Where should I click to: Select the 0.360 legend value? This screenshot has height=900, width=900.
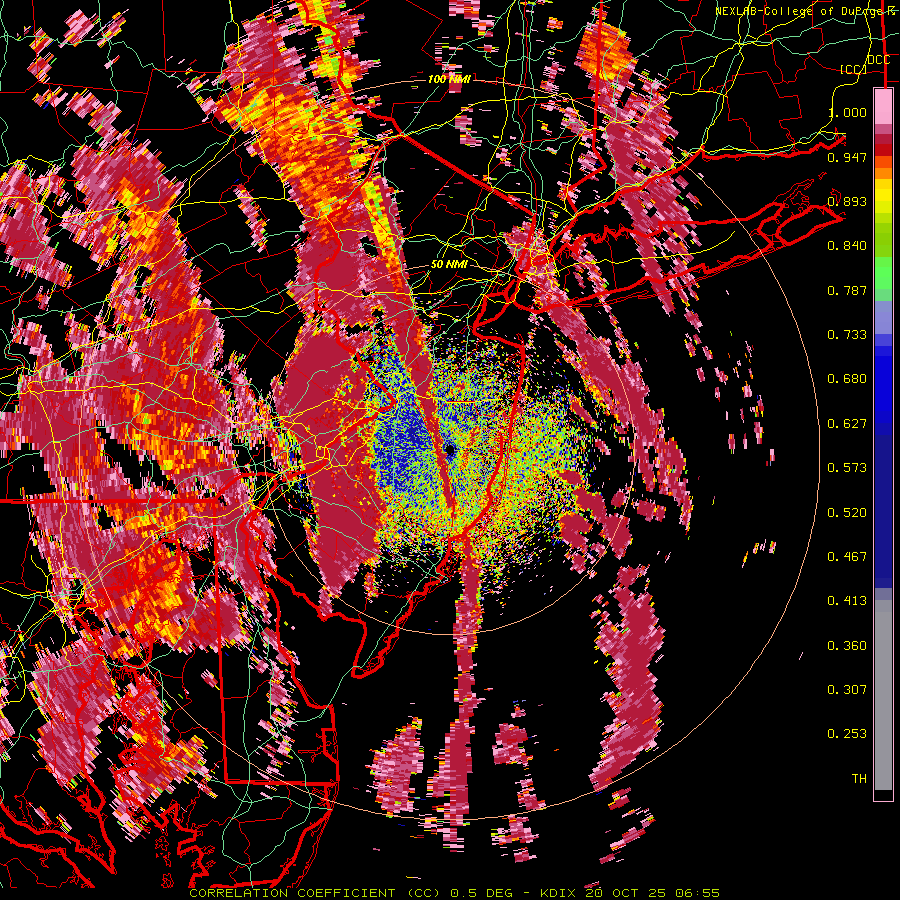[x=847, y=646]
